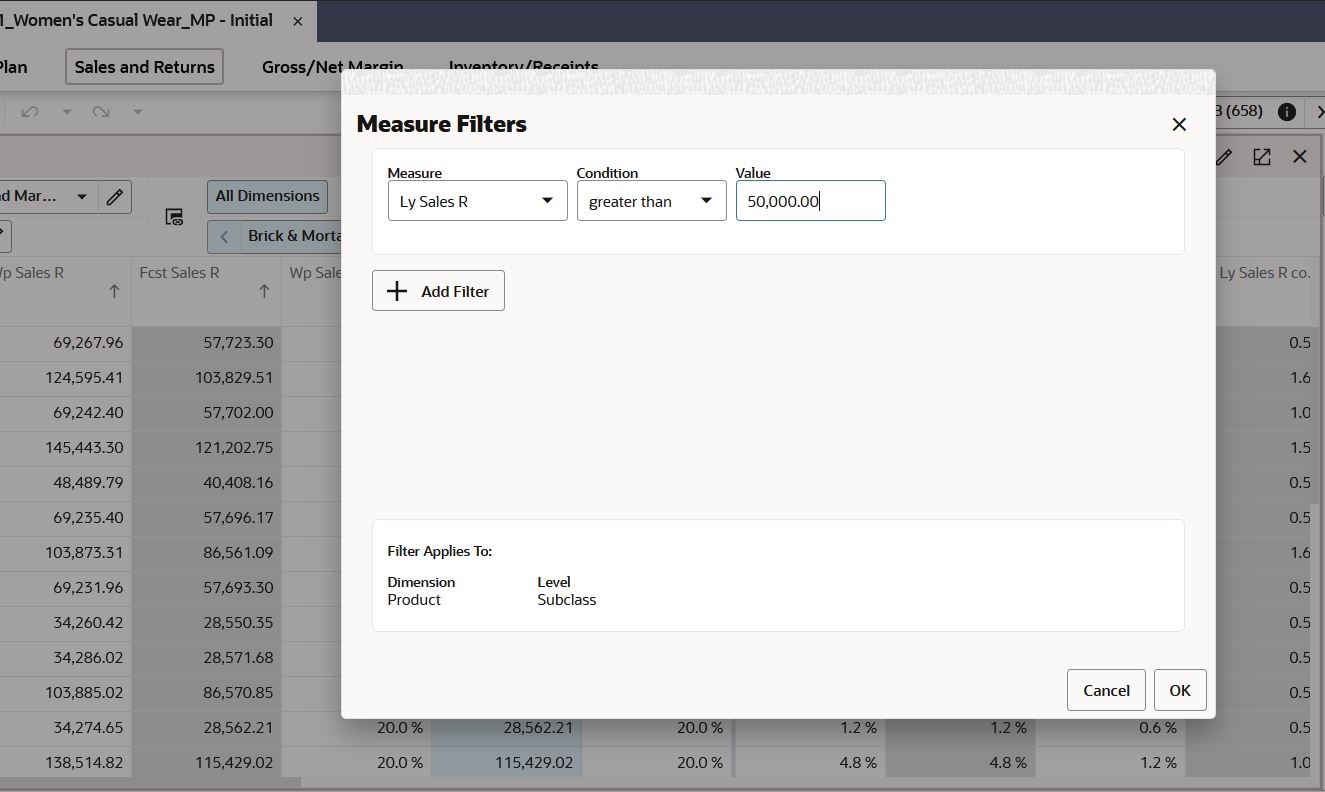Image resolution: width=1325 pixels, height=792 pixels.
Task: Click the 'Subclass' level value
Action: [x=566, y=600]
